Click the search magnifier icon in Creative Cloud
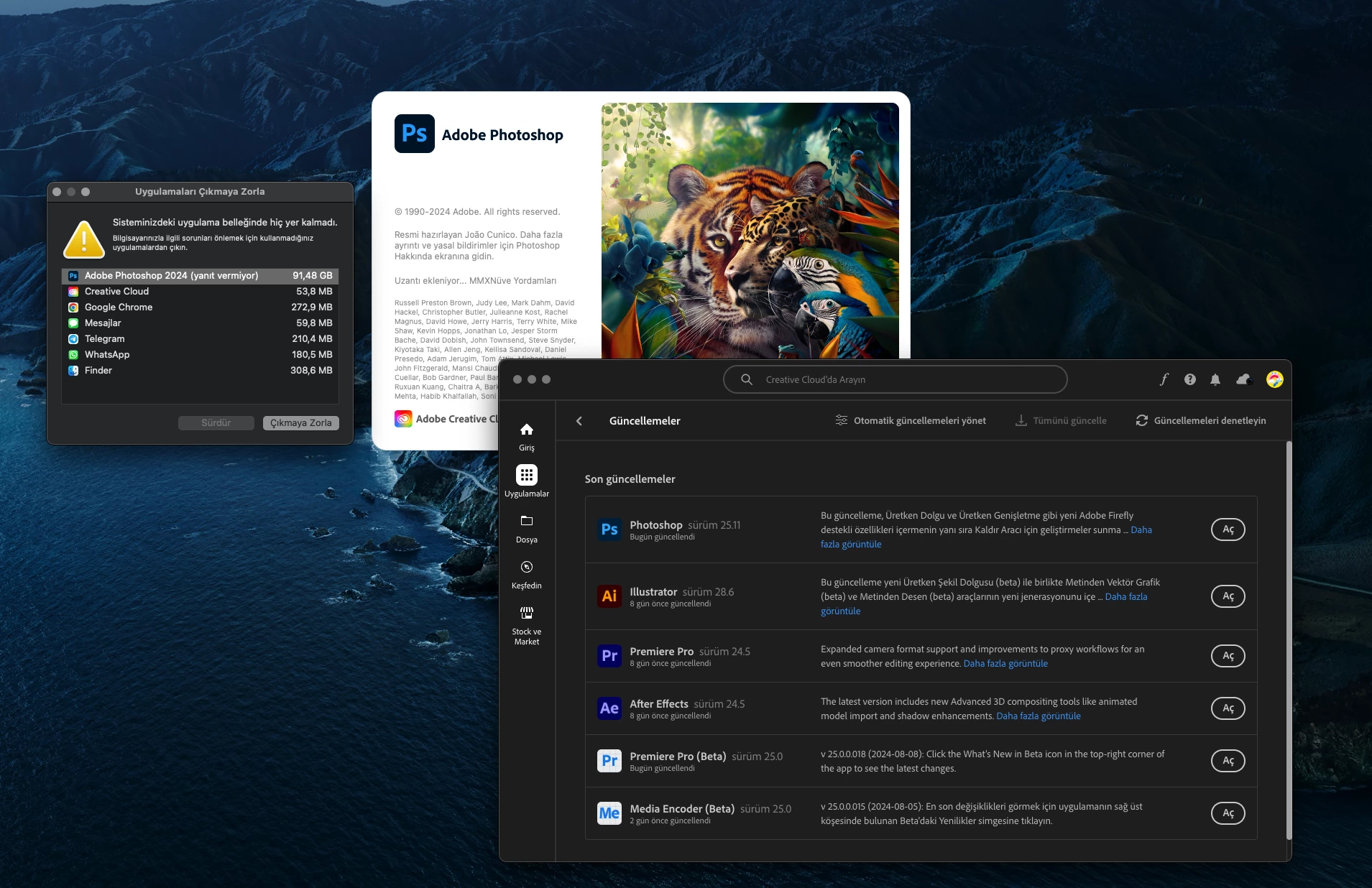The image size is (1372, 888). pos(747,379)
